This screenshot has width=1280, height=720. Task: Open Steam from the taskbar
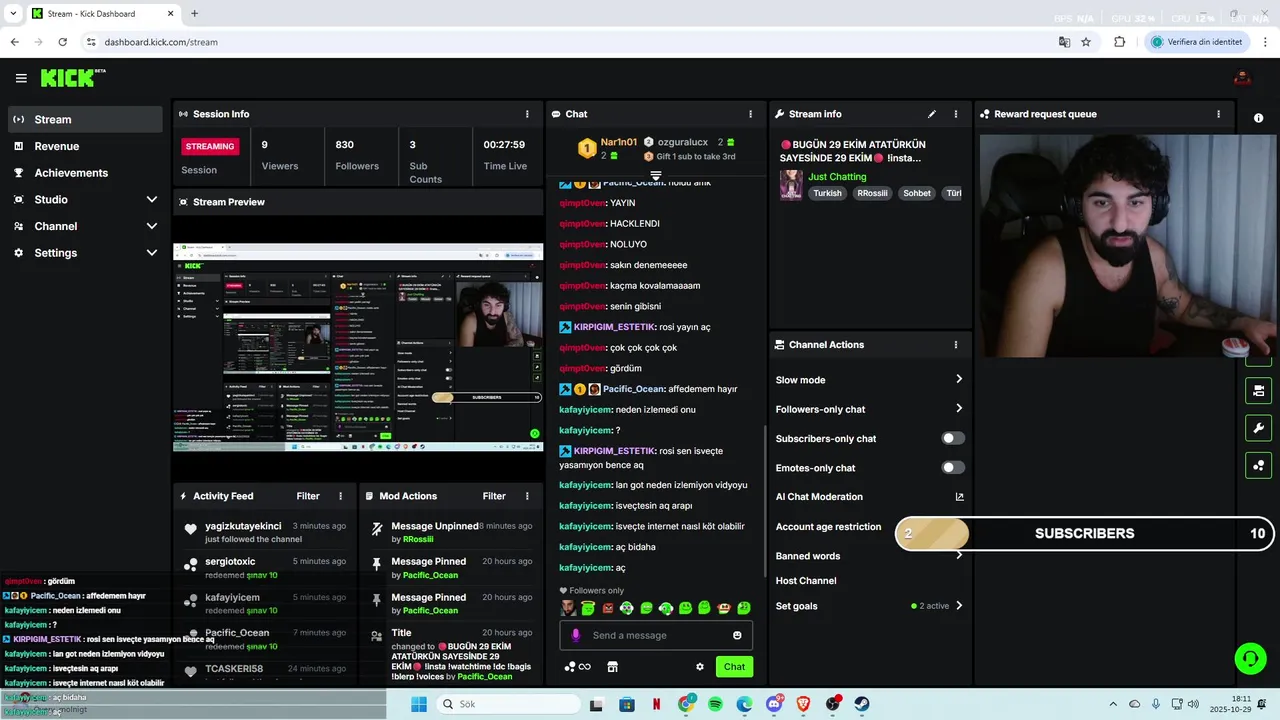[x=861, y=704]
